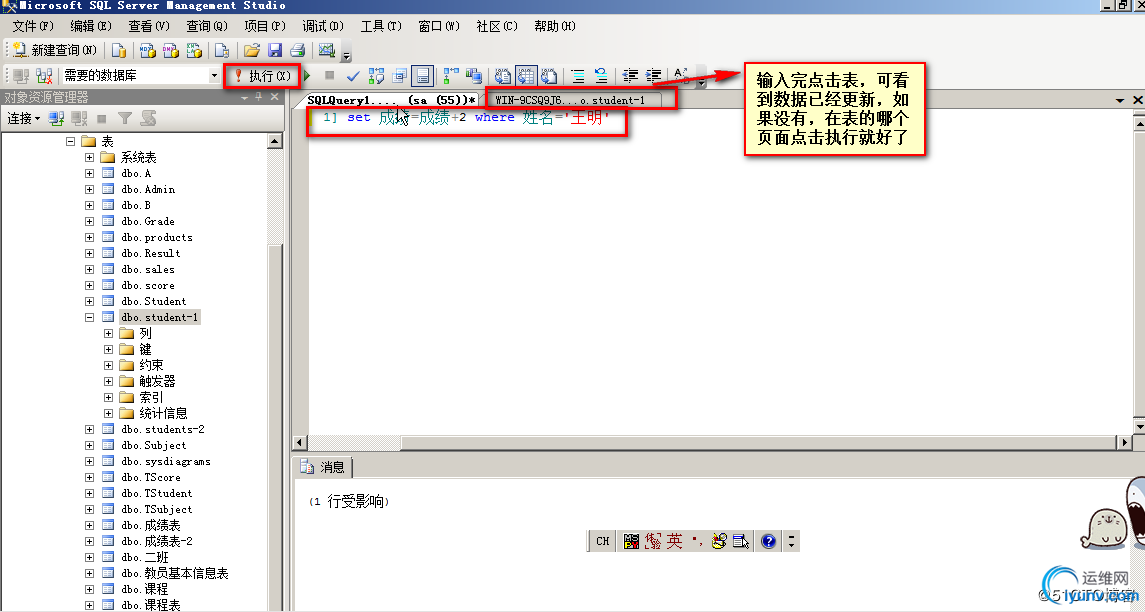Pin the 对象资源管理器 panel with the pushpin icon
Screen dimensions: 1145x612
(259, 96)
